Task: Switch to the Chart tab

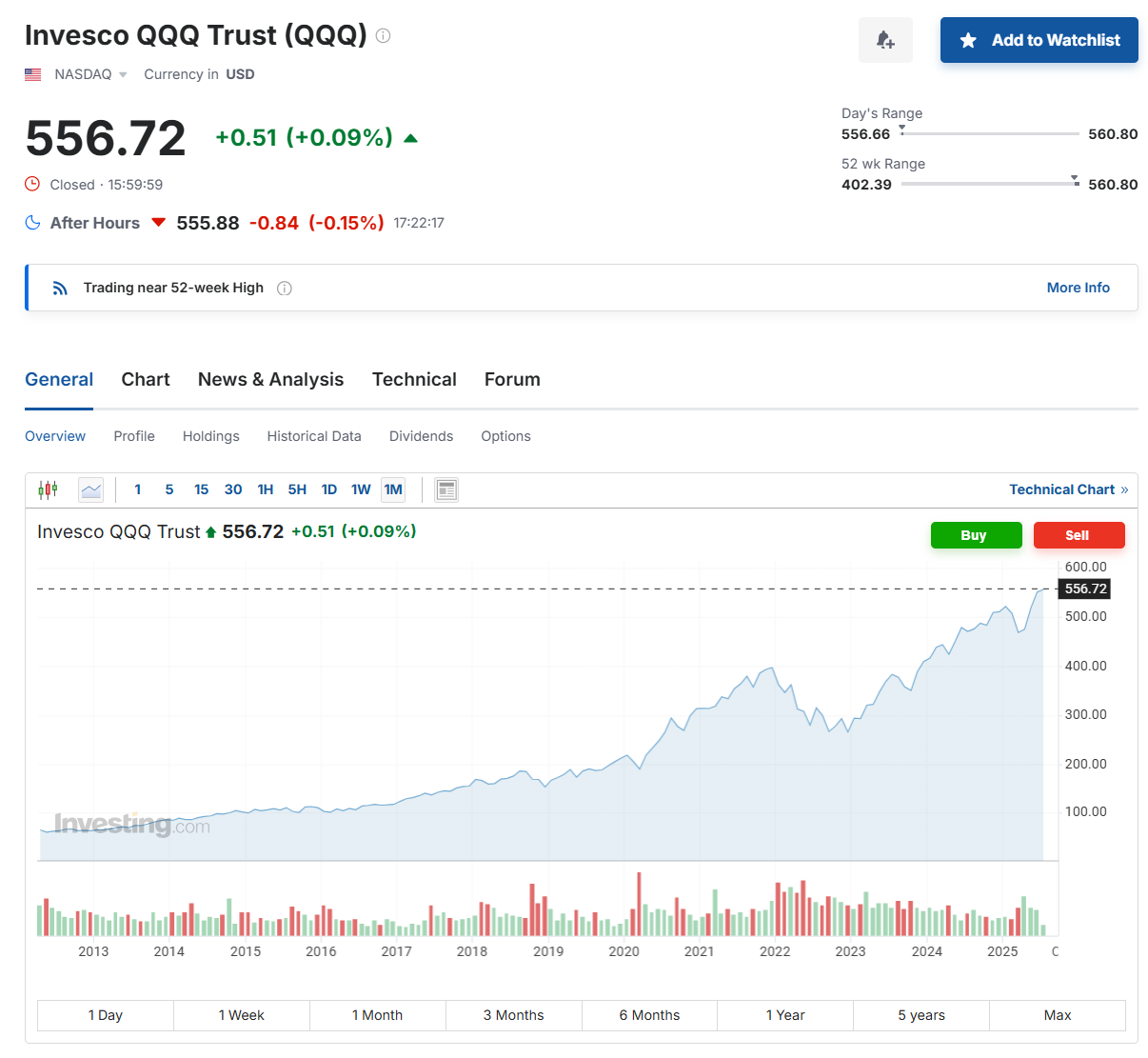Action: pos(146,379)
